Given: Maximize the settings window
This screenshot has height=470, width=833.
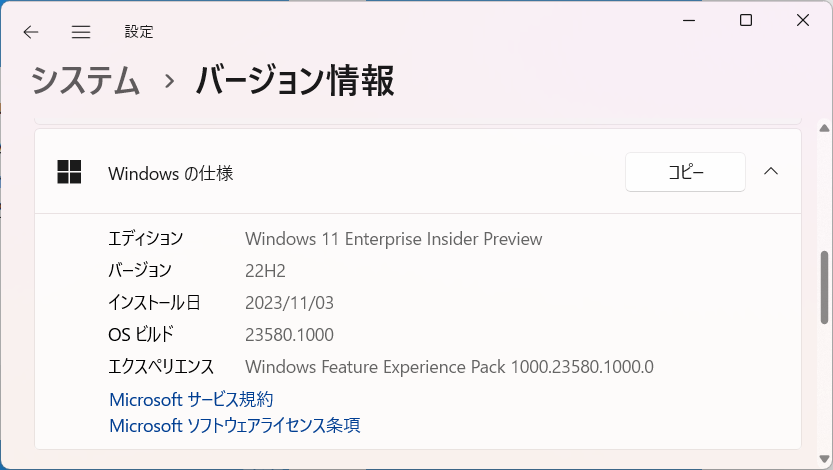Looking at the screenshot, I should tap(746, 20).
